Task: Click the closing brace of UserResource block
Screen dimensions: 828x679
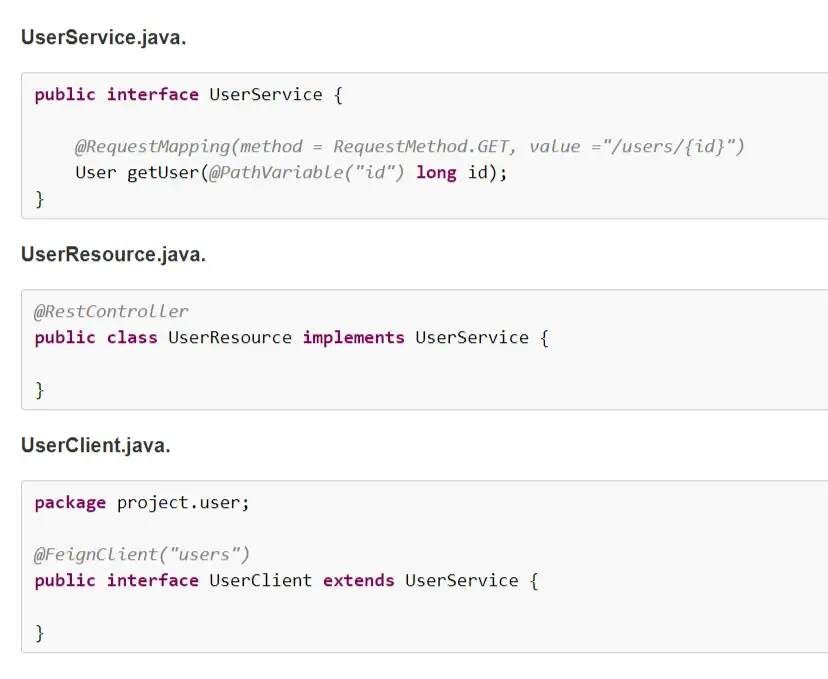Action: pyautogui.click(x=40, y=390)
